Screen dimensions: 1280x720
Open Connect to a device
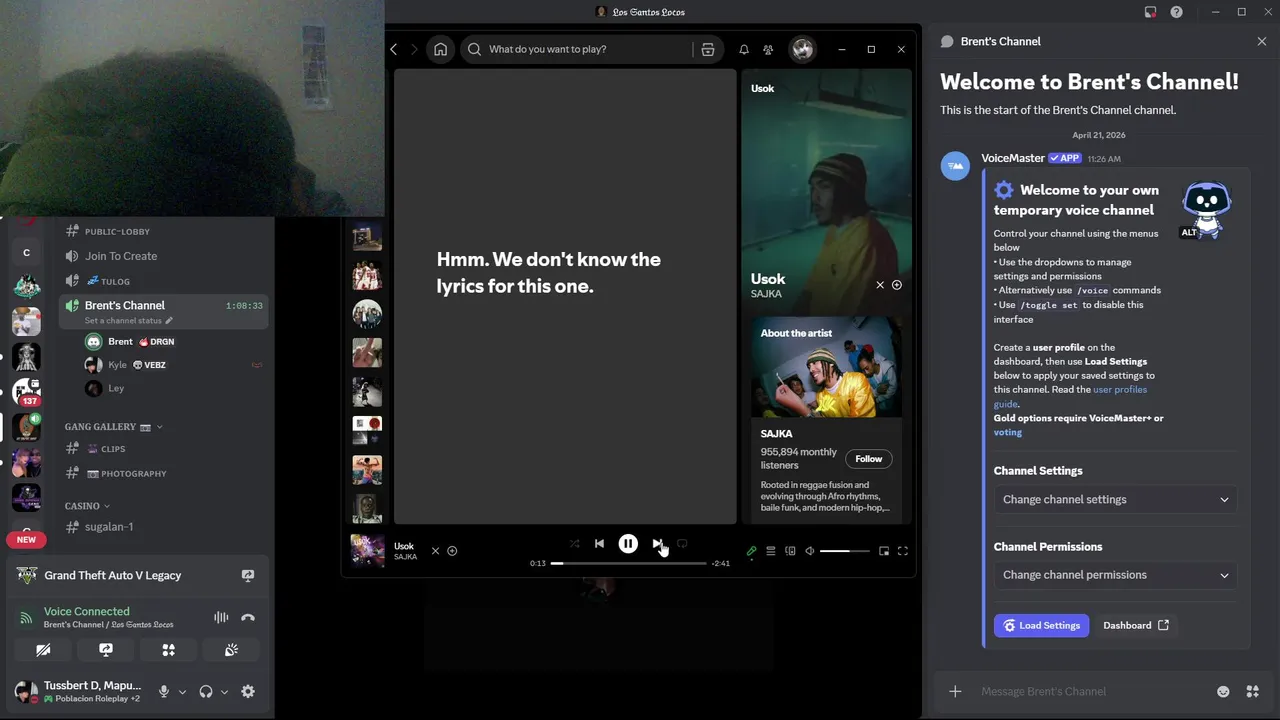(790, 551)
